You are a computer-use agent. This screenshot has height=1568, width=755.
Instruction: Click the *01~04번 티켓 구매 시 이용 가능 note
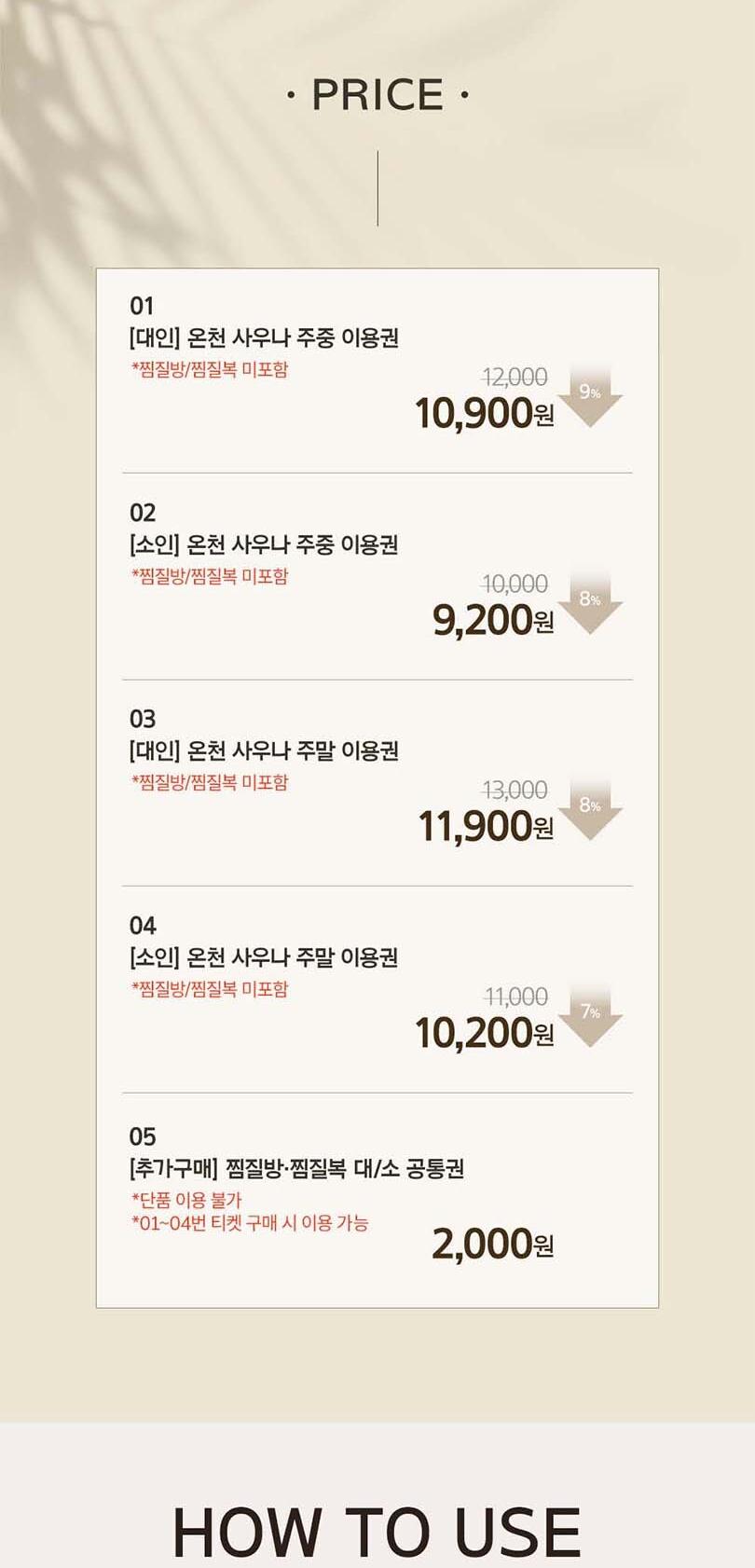(250, 1222)
